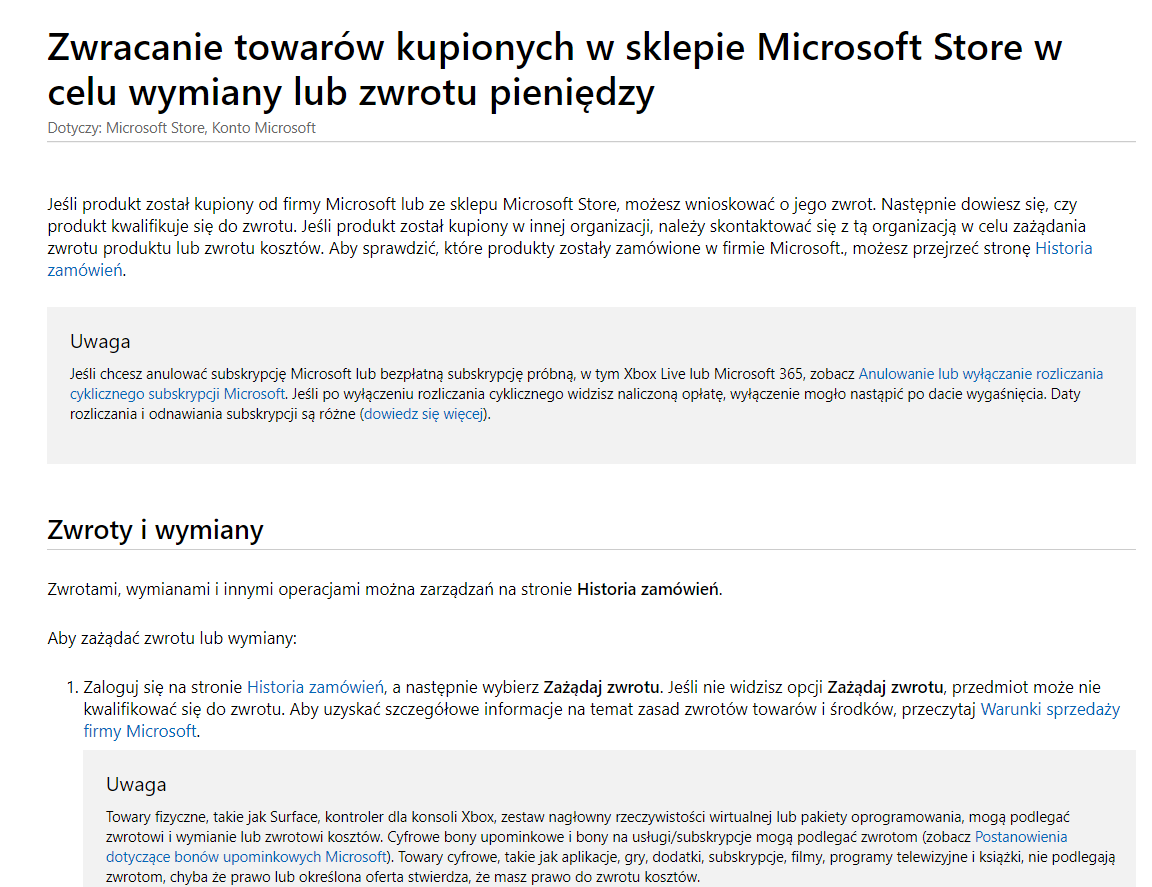The height and width of the screenshot is (887, 1152).
Task: Click 'Aby zażądać zwrotu lub wymiany:' text
Action: tap(172, 638)
